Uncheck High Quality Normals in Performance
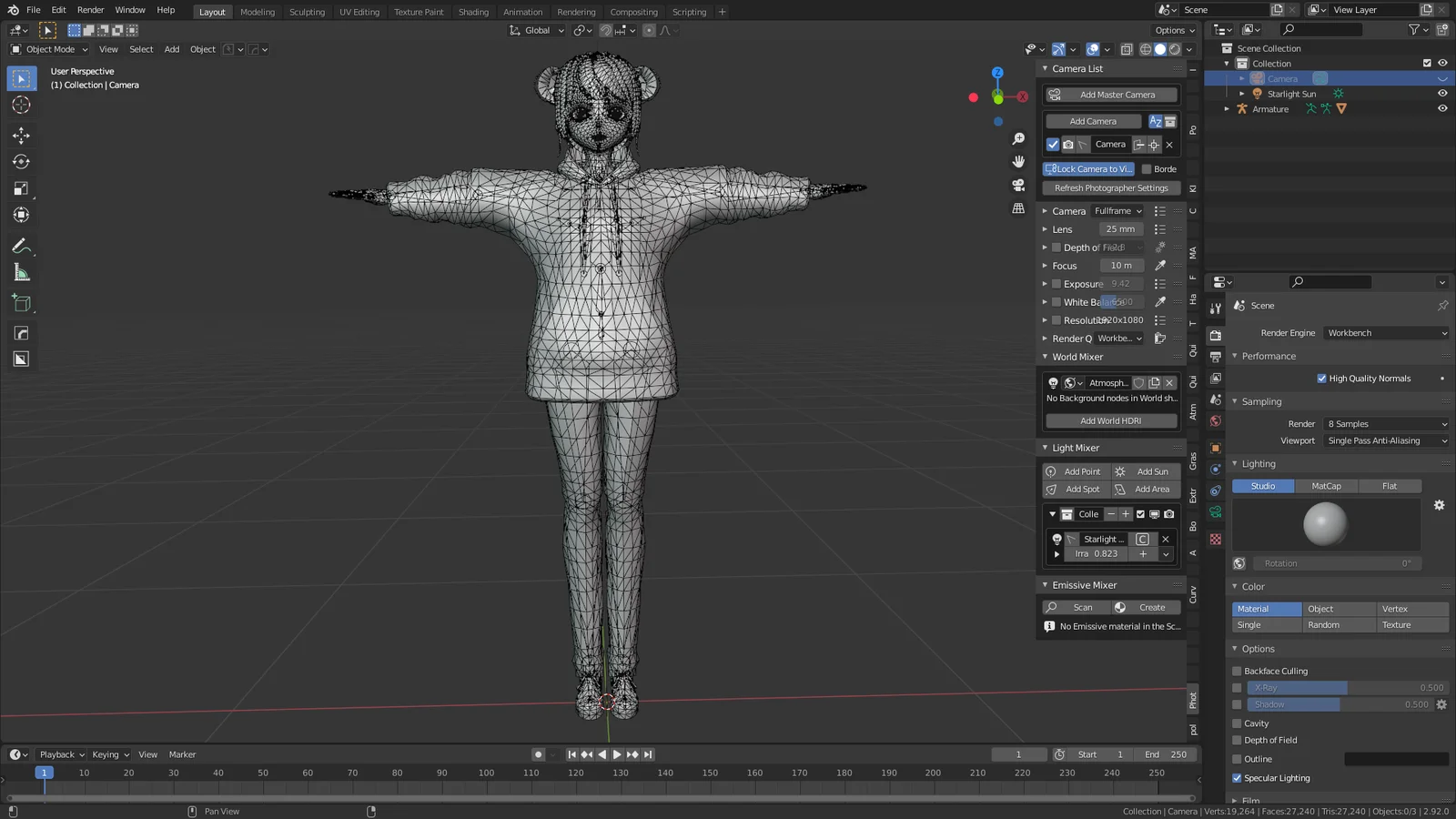Image resolution: width=1456 pixels, height=819 pixels. [1322, 378]
